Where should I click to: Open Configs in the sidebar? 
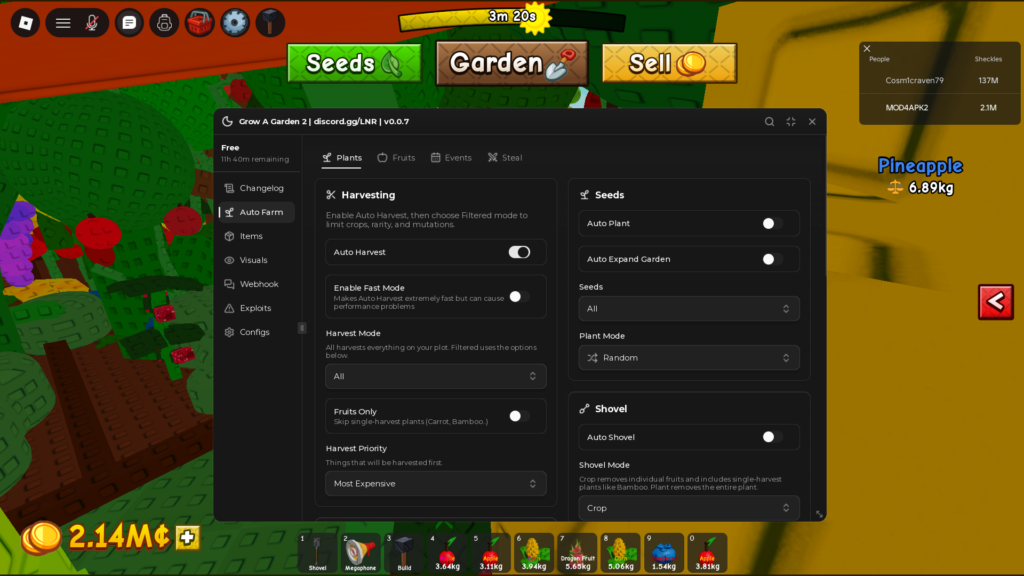[257, 332]
